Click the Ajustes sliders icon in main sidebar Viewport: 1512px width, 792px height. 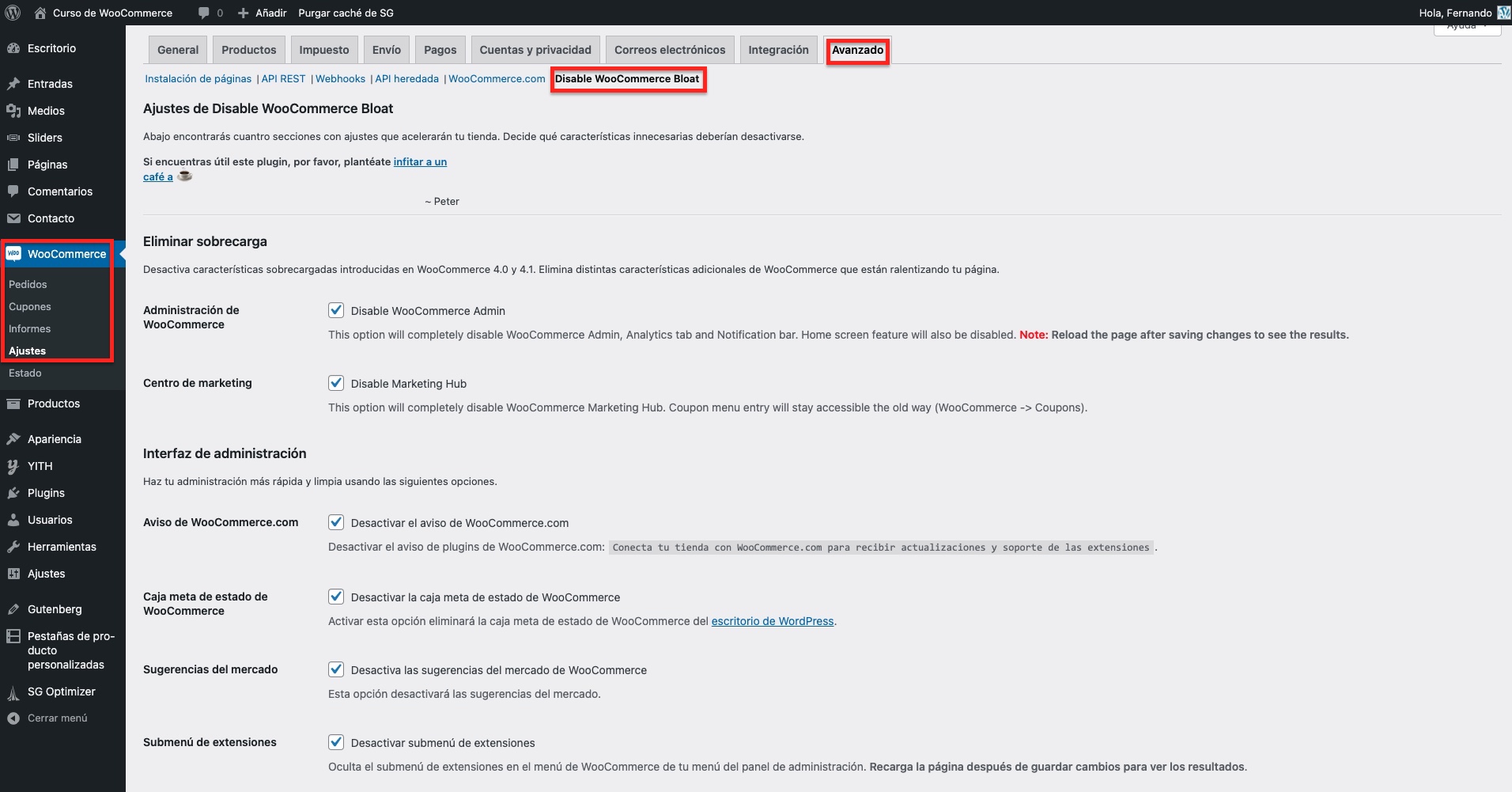point(13,574)
